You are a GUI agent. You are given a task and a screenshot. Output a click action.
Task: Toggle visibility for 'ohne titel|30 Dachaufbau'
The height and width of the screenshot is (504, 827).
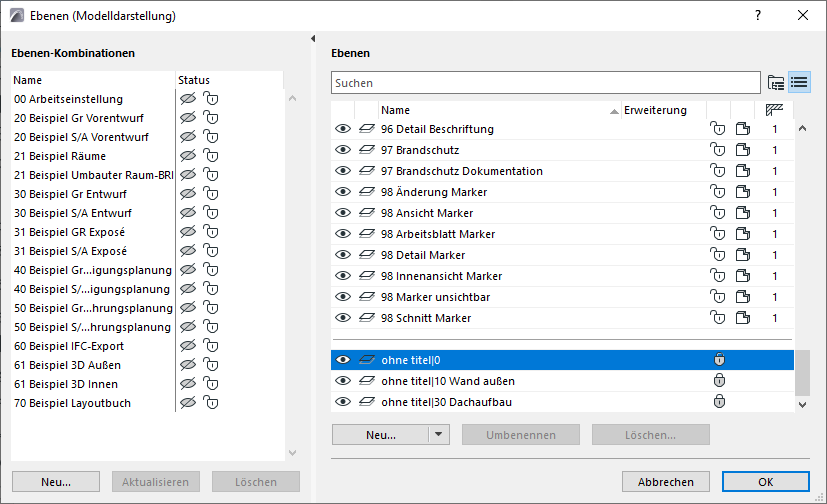point(343,402)
